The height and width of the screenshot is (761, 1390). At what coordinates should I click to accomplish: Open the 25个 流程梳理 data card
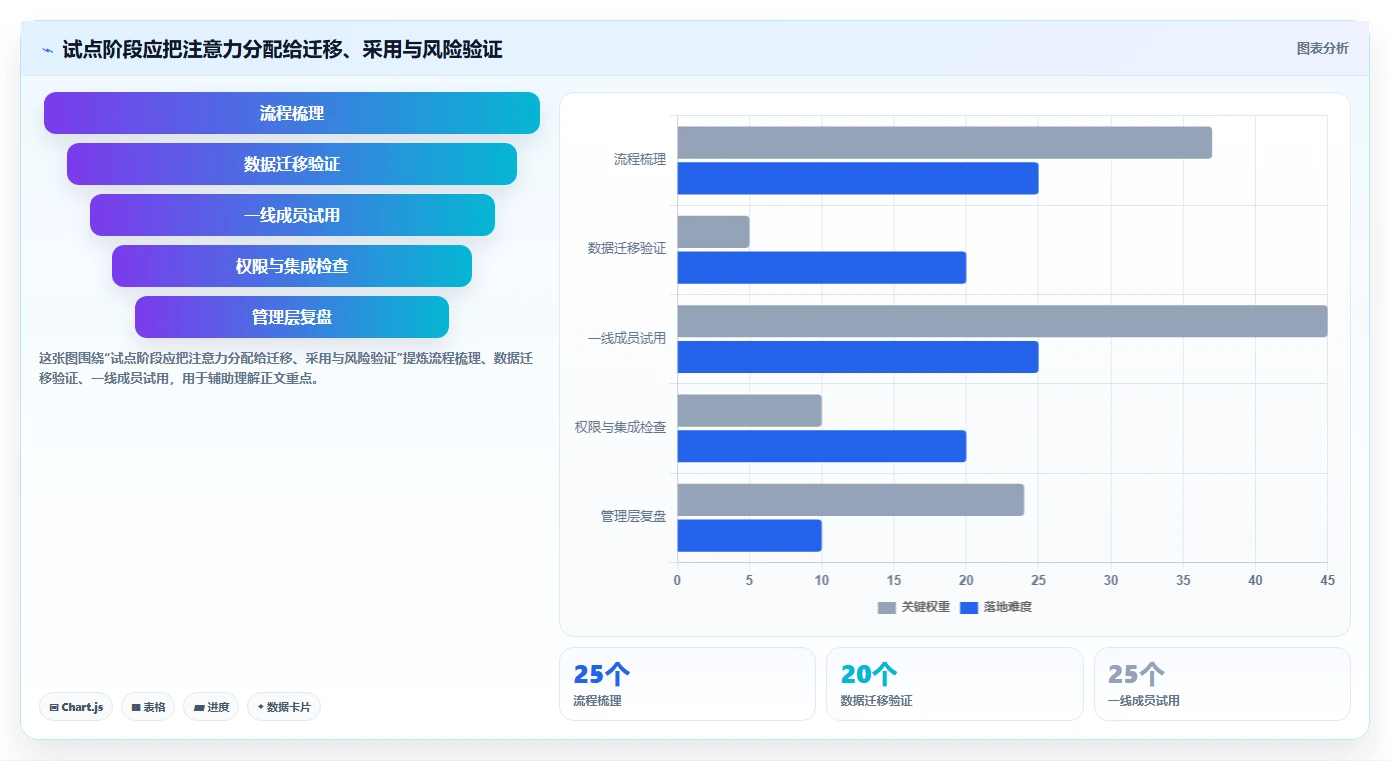(x=687, y=684)
